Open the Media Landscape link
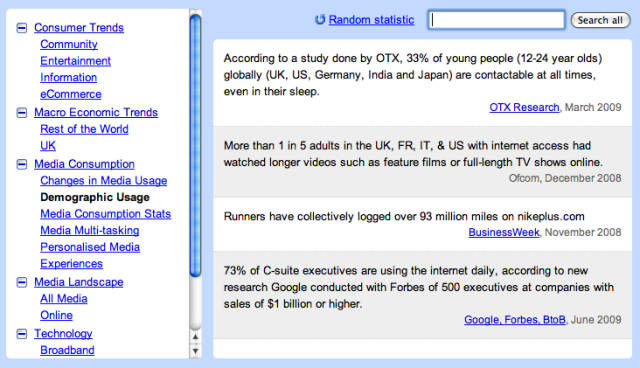640x368 pixels. pyautogui.click(x=79, y=282)
